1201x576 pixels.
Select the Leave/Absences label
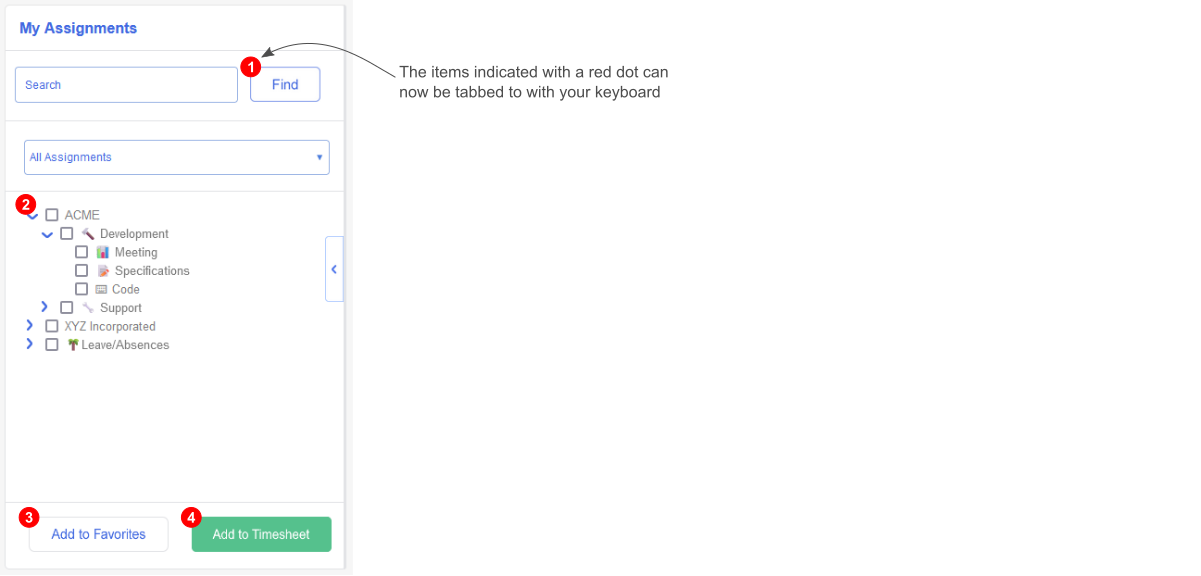126,345
